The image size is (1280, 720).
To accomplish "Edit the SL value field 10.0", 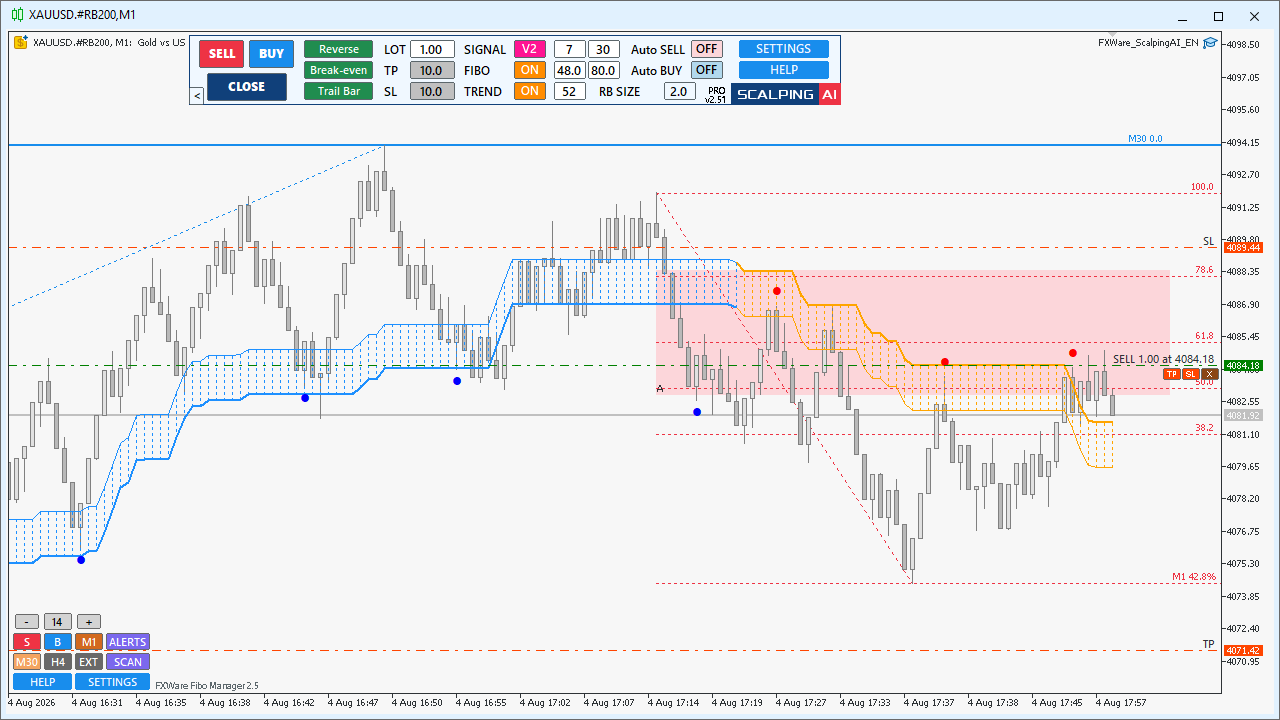I will click(x=432, y=91).
